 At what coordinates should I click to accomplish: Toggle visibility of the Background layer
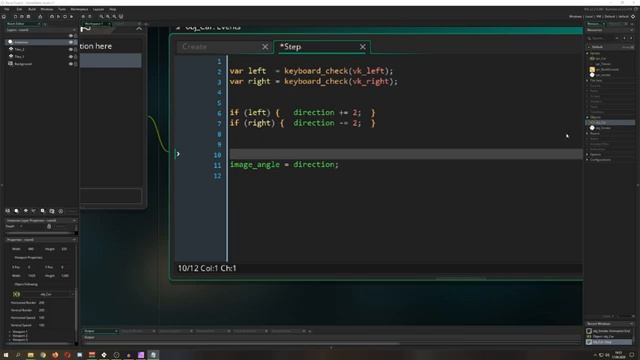point(71,64)
